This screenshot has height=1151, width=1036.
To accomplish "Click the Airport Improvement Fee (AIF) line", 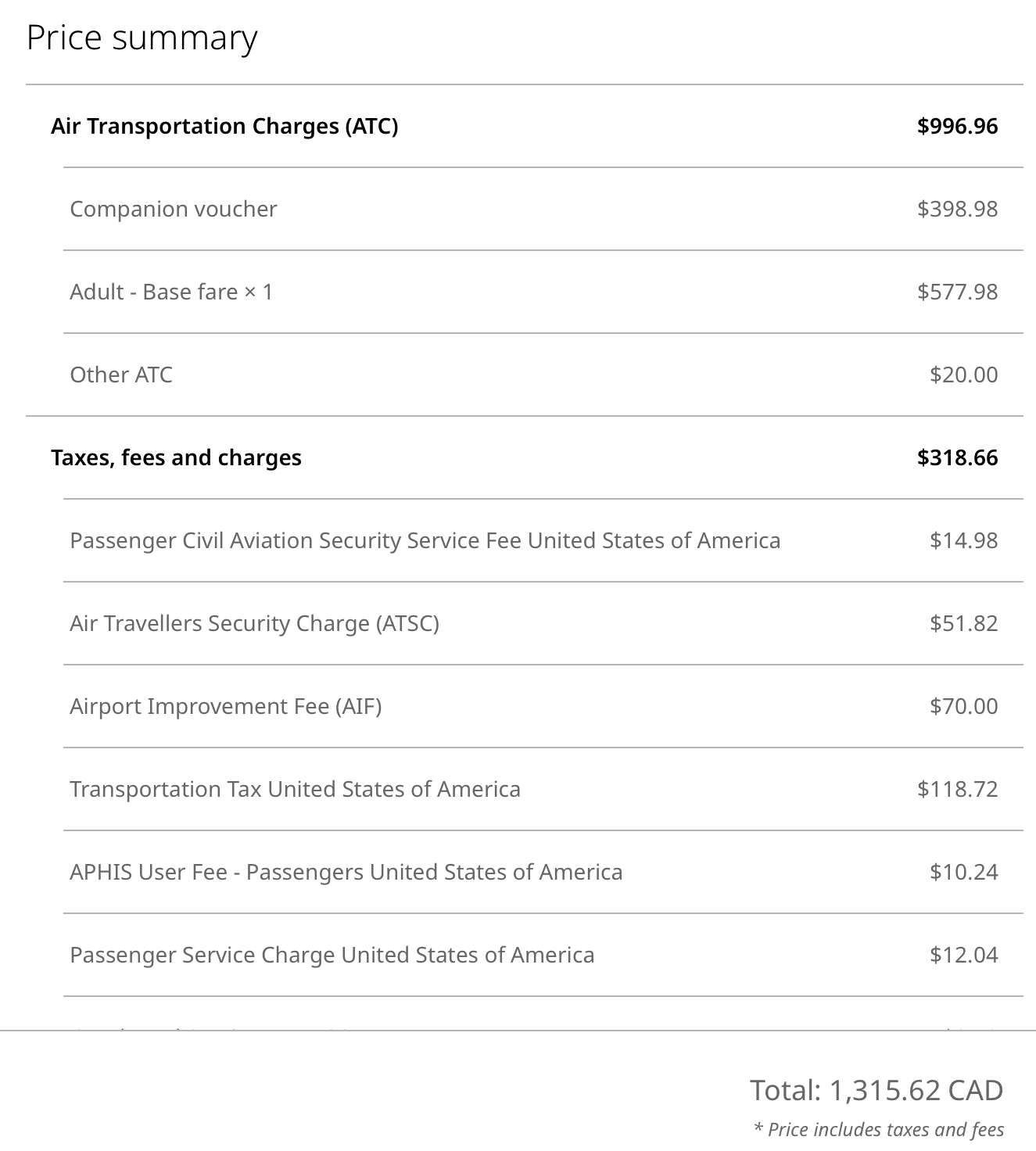I will 225,706.
